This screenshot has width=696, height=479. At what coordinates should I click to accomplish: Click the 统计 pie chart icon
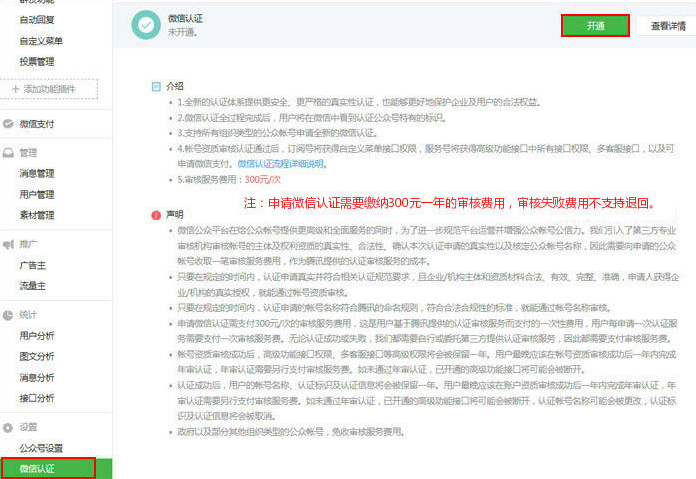point(8,315)
